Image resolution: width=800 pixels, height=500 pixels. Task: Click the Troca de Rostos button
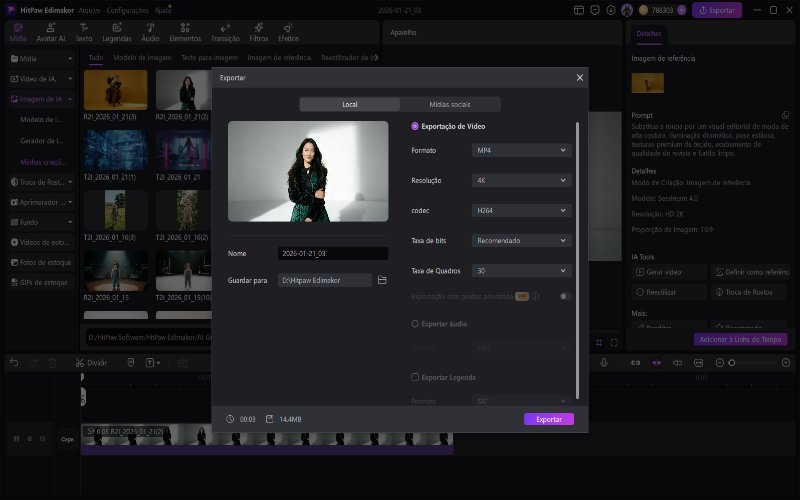[748, 292]
